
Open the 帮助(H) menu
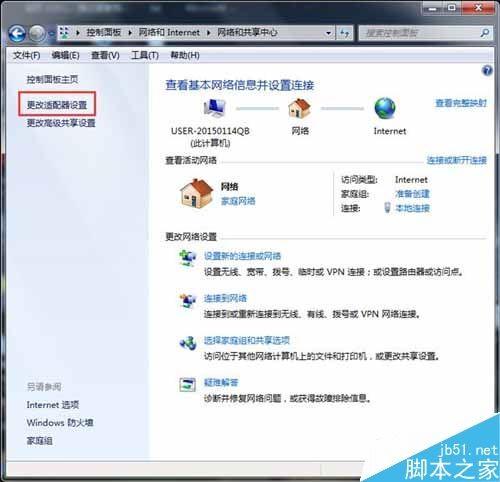185,55
